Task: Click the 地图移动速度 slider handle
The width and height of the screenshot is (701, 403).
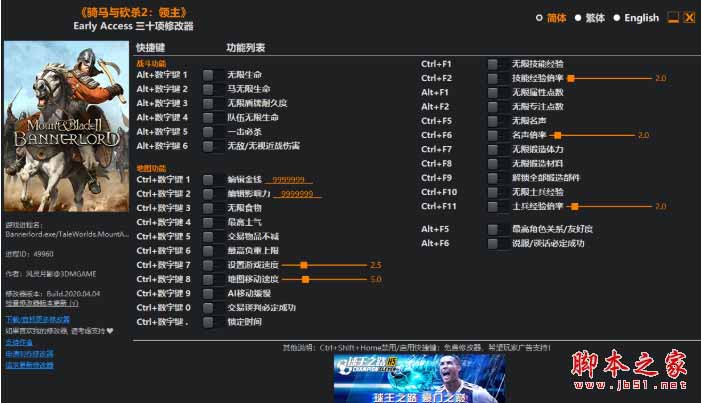Action: [305, 280]
